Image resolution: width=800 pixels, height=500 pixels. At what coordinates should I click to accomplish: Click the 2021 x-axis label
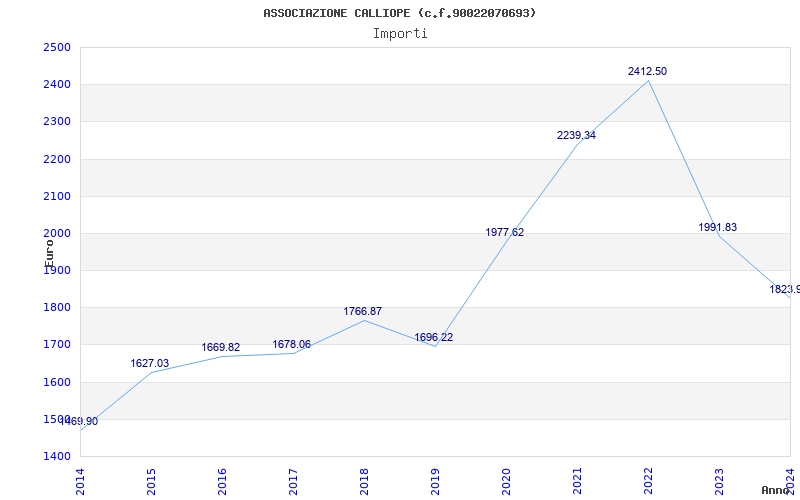[577, 482]
